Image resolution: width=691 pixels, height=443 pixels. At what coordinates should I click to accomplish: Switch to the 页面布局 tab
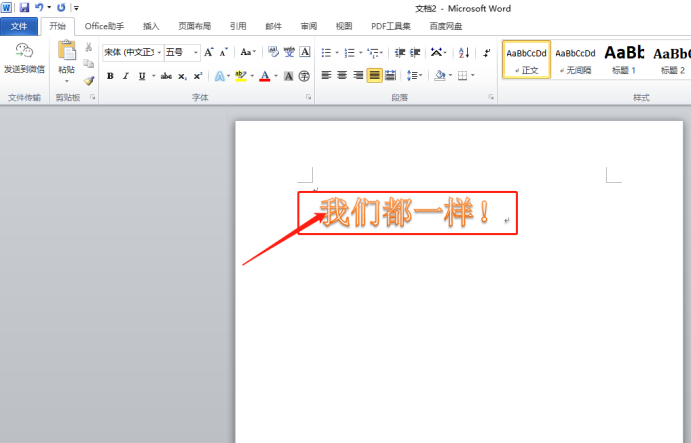[194, 26]
